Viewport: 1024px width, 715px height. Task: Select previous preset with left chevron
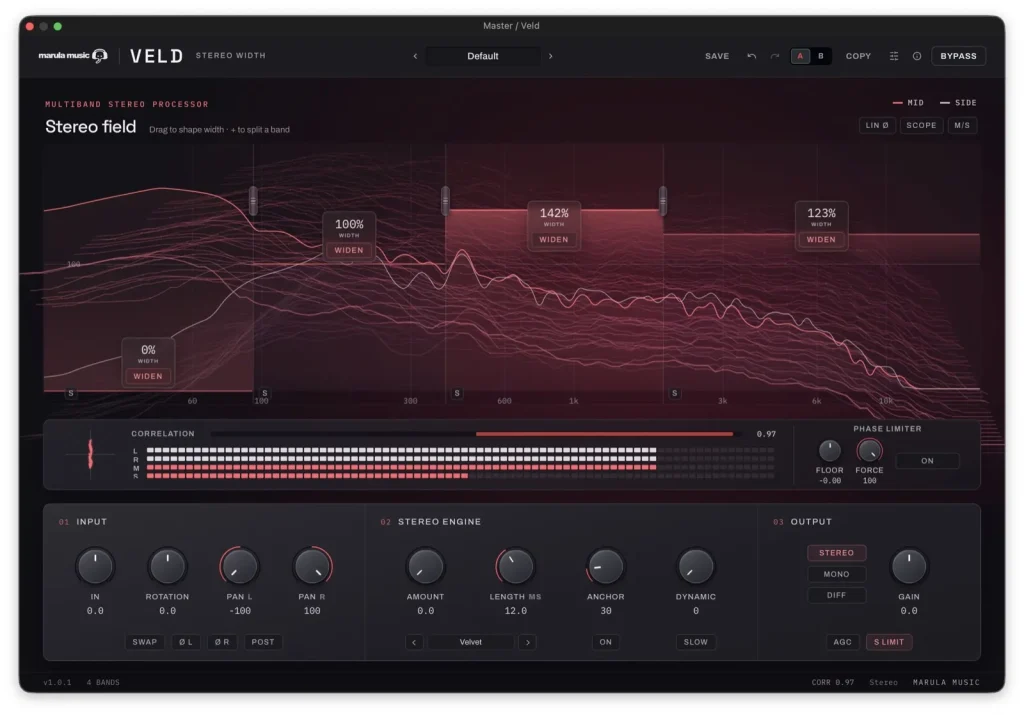[415, 56]
